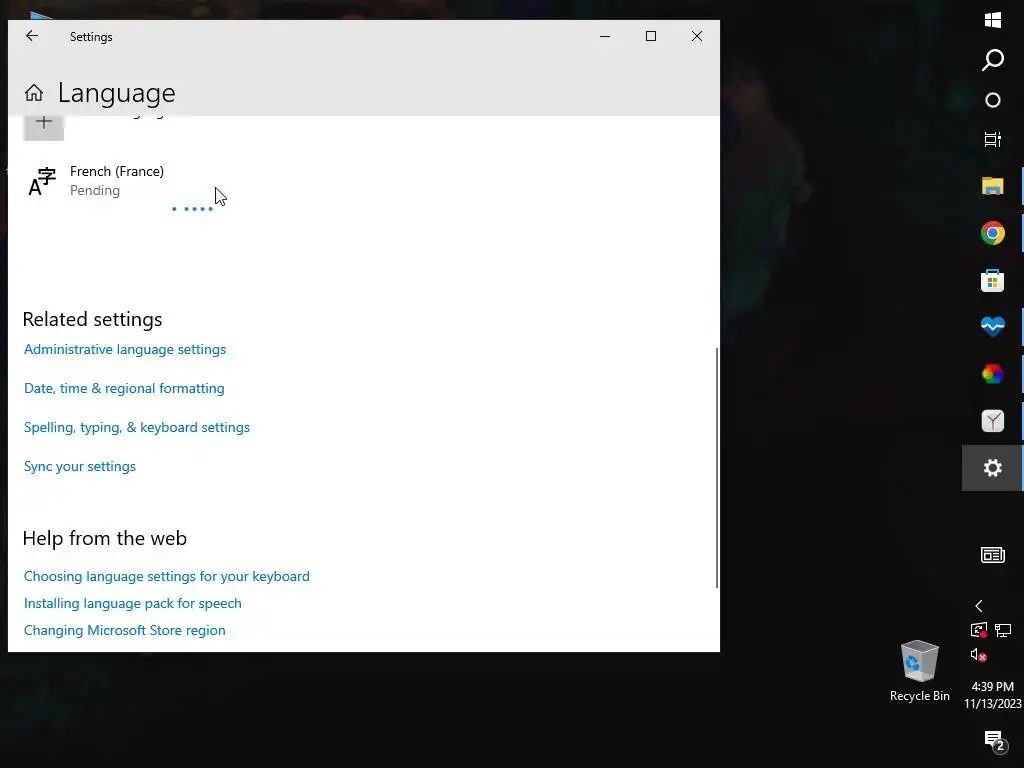The width and height of the screenshot is (1024, 768).
Task: Open Installing language pack for speech link
Action: click(133, 603)
